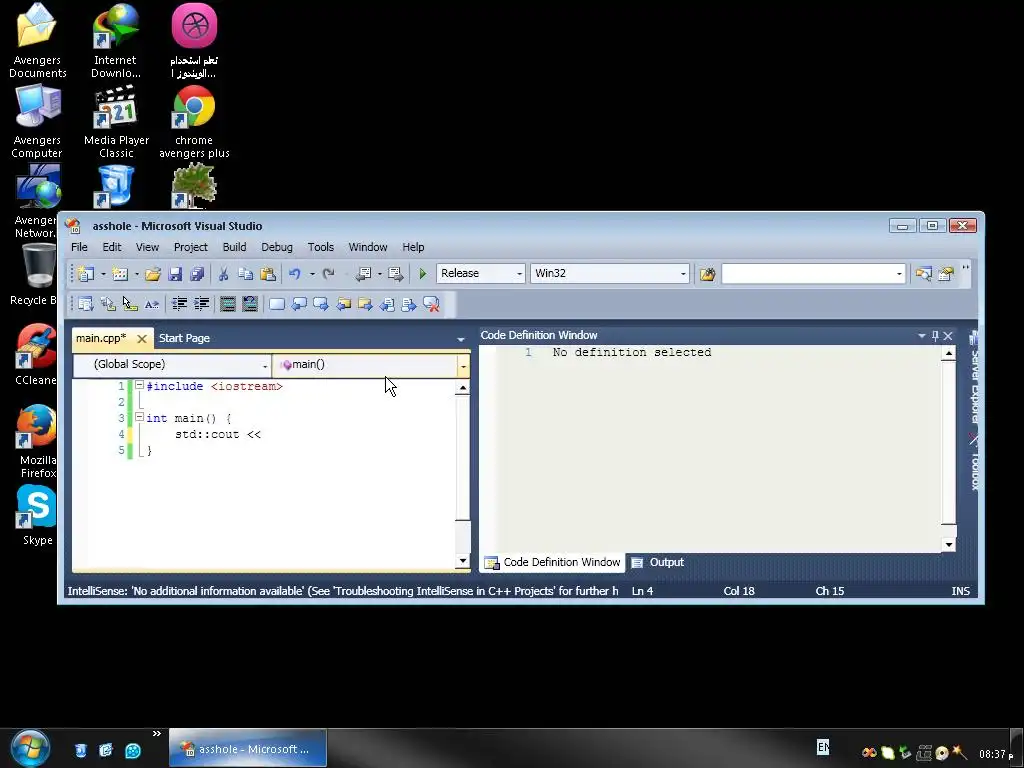Click the Save All icon
Viewport: 1024px width, 768px height.
197,274
